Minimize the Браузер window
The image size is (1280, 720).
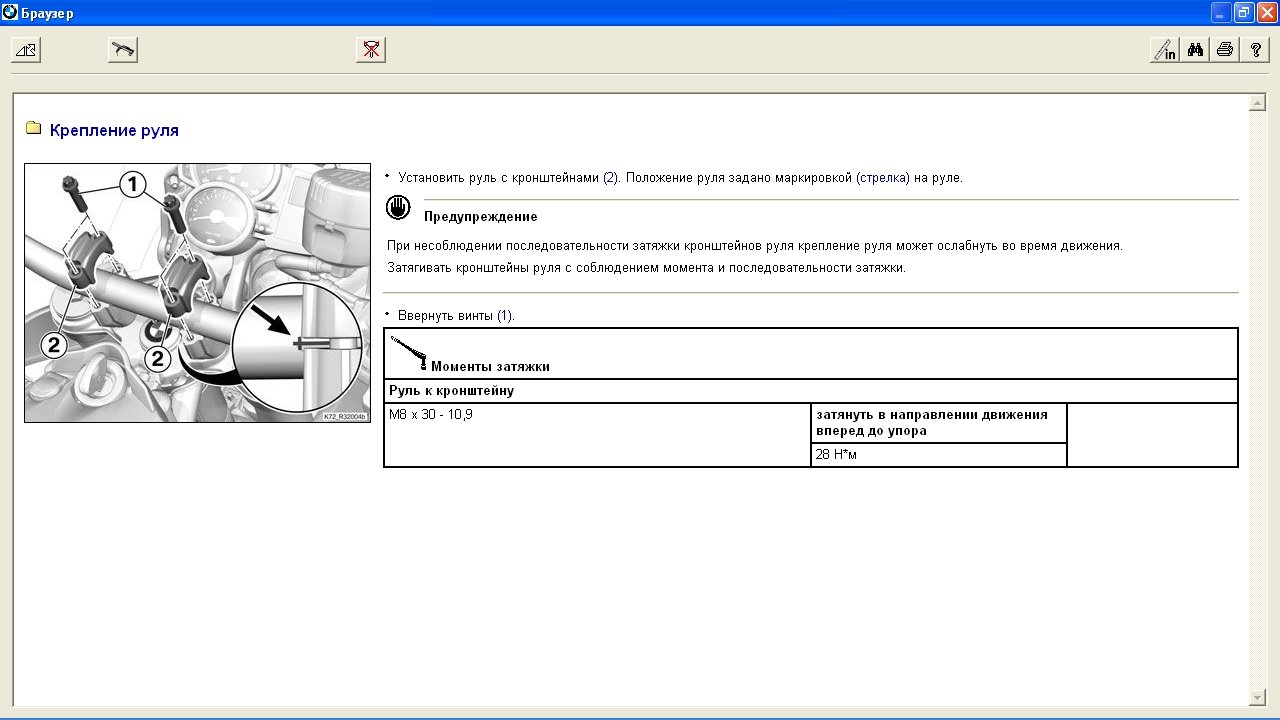[x=1221, y=13]
